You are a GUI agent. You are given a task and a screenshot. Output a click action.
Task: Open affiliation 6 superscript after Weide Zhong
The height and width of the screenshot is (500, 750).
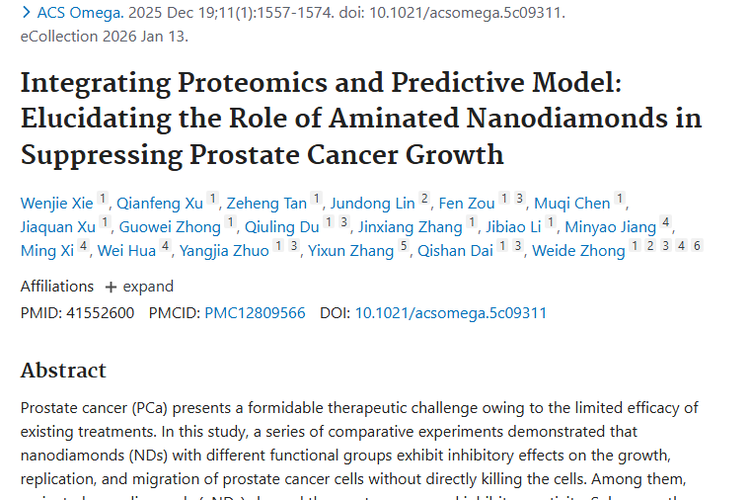point(697,247)
